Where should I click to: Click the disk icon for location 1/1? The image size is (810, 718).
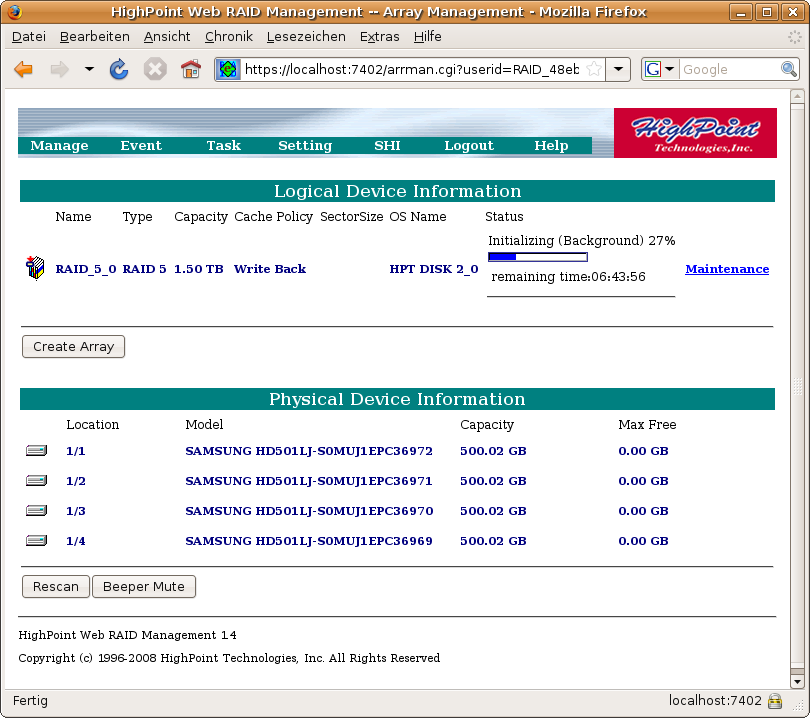[36, 451]
